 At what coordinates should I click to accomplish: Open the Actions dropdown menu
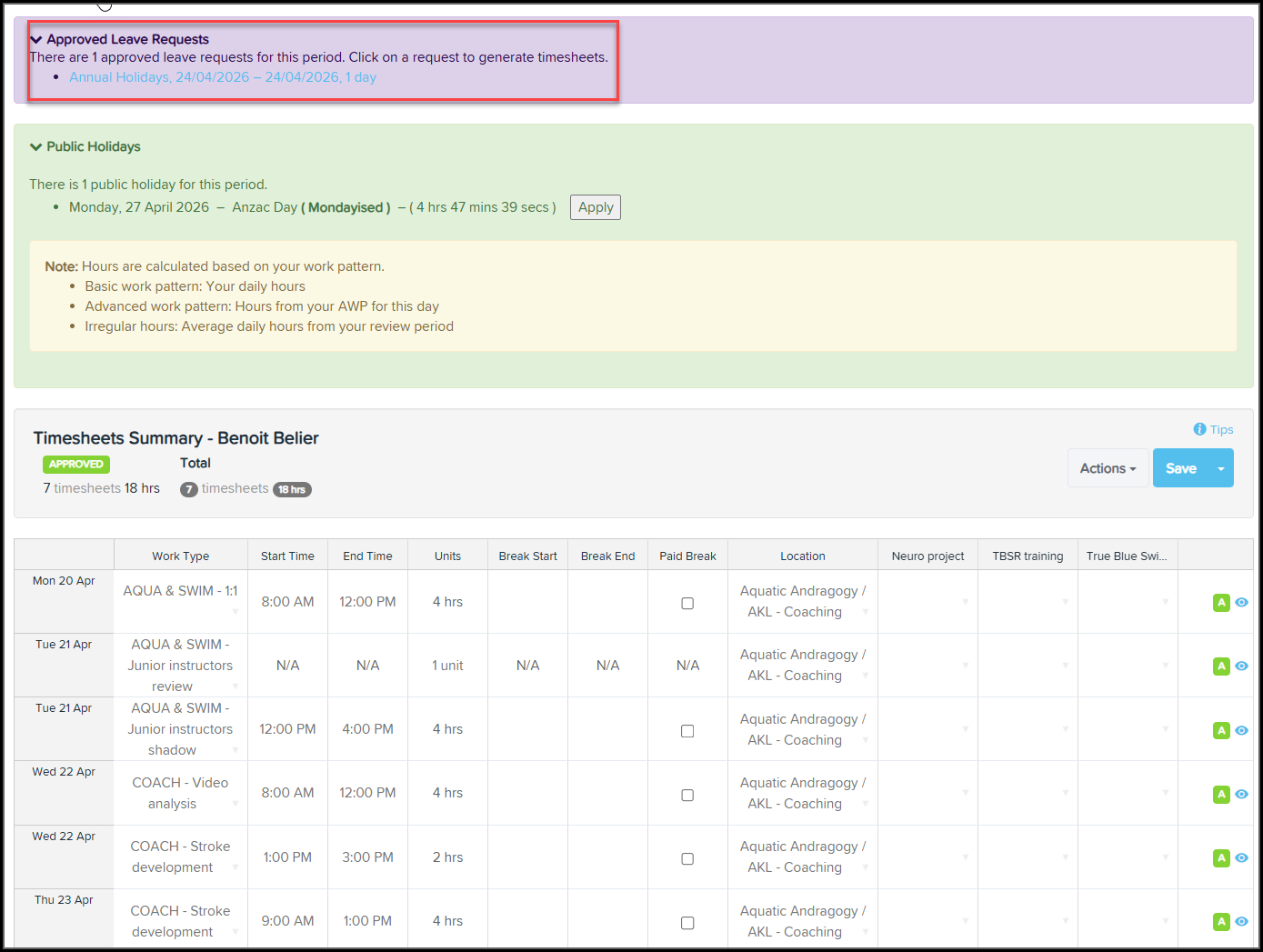1108,468
